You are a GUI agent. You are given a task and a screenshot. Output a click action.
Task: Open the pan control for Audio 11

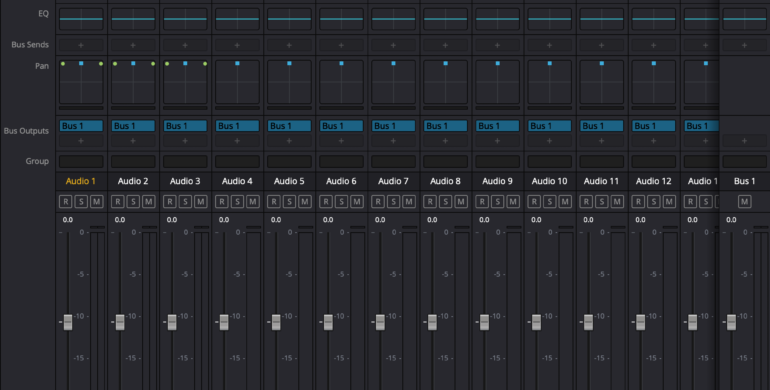[x=602, y=82]
